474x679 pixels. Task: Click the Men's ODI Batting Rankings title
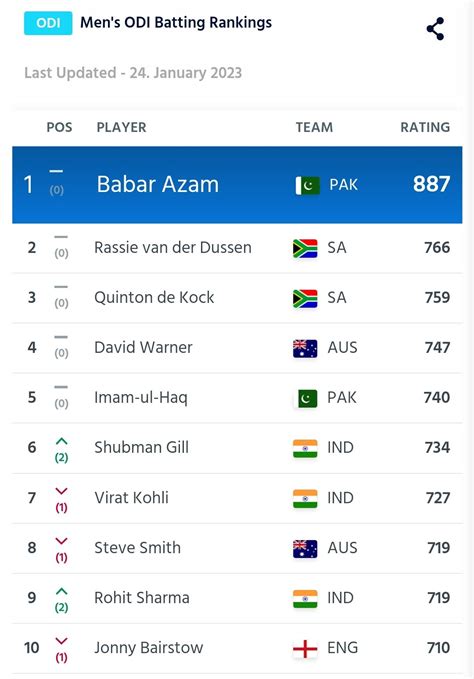click(x=176, y=23)
